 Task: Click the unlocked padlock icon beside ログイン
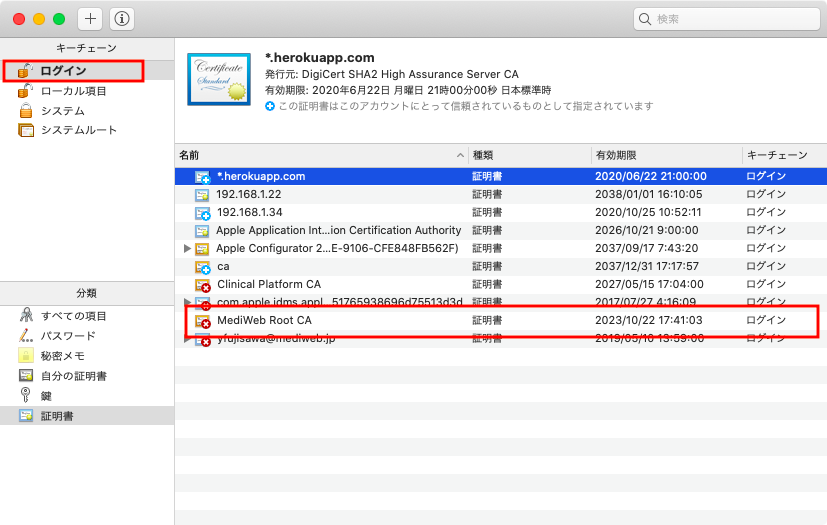click(25, 70)
